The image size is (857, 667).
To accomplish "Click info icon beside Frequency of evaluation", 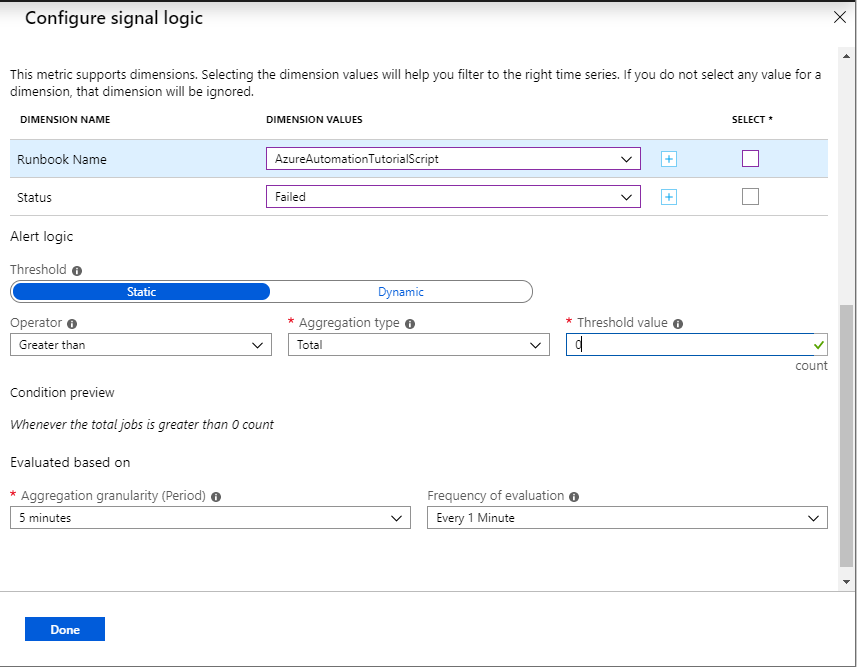I will pos(575,496).
